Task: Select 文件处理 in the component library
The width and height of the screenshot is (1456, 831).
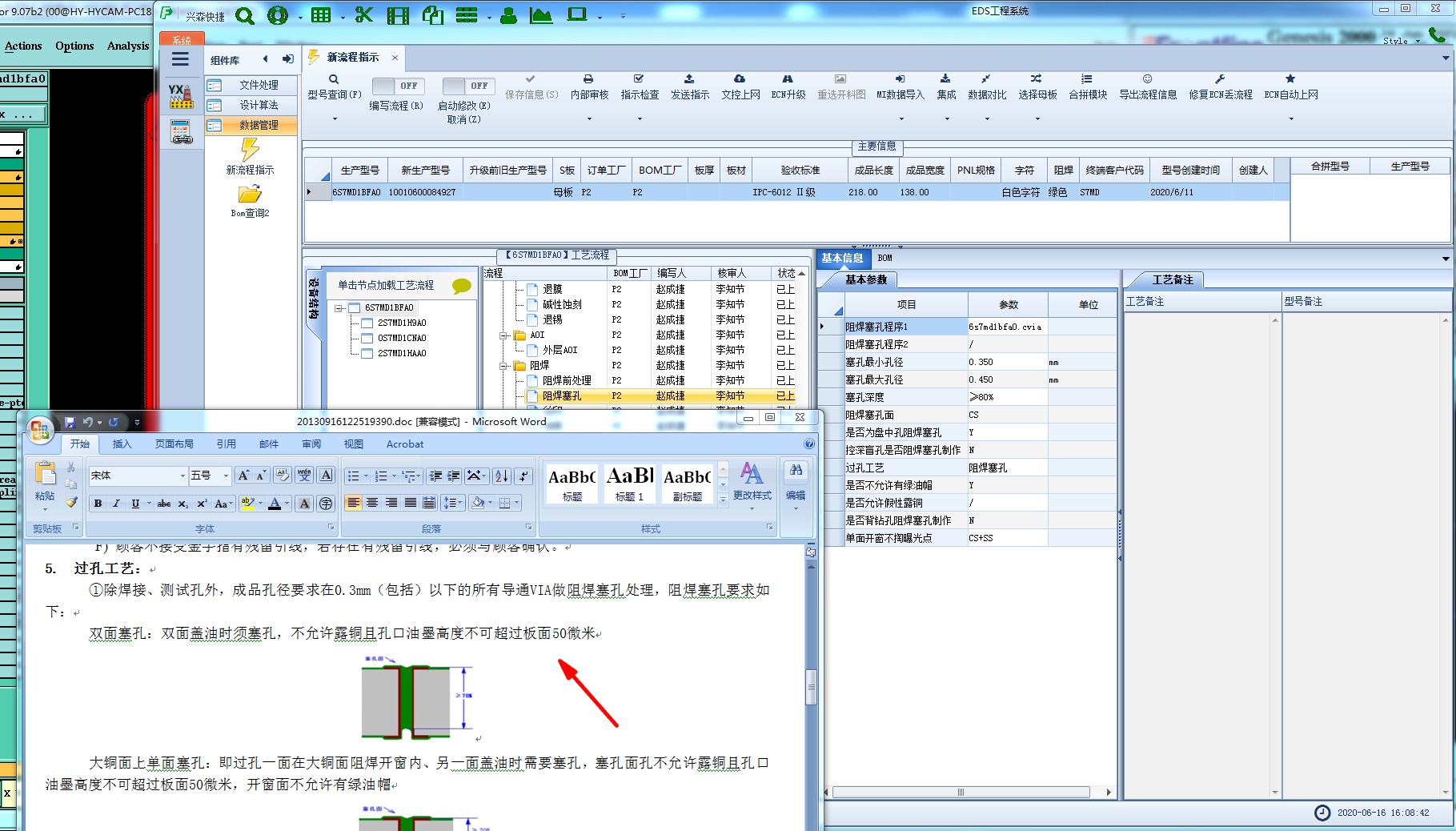Action: [251, 85]
